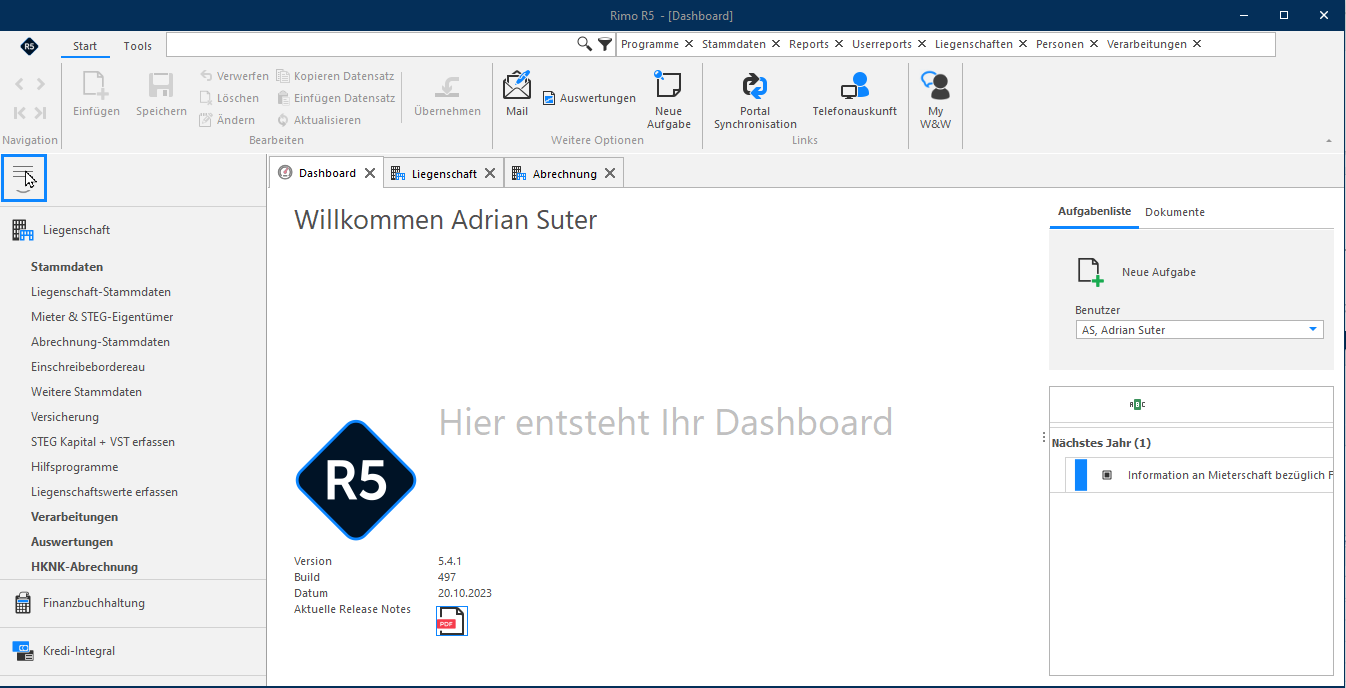Switch to the Tools ribbon tab
Image resolution: width=1346 pixels, height=688 pixels.
coord(138,46)
